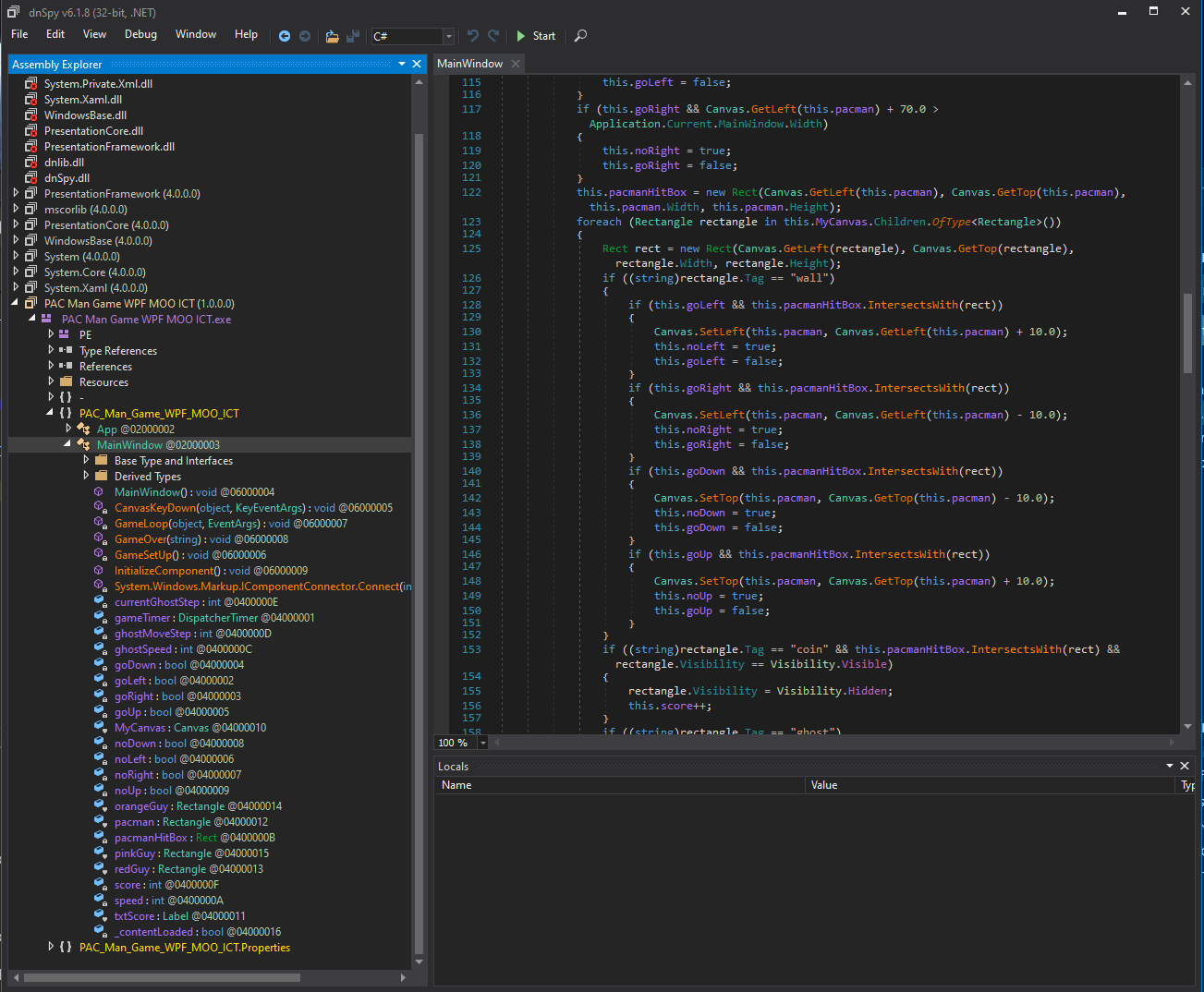1204x992 pixels.
Task: Click the Save All toolbar icon
Action: [x=353, y=36]
